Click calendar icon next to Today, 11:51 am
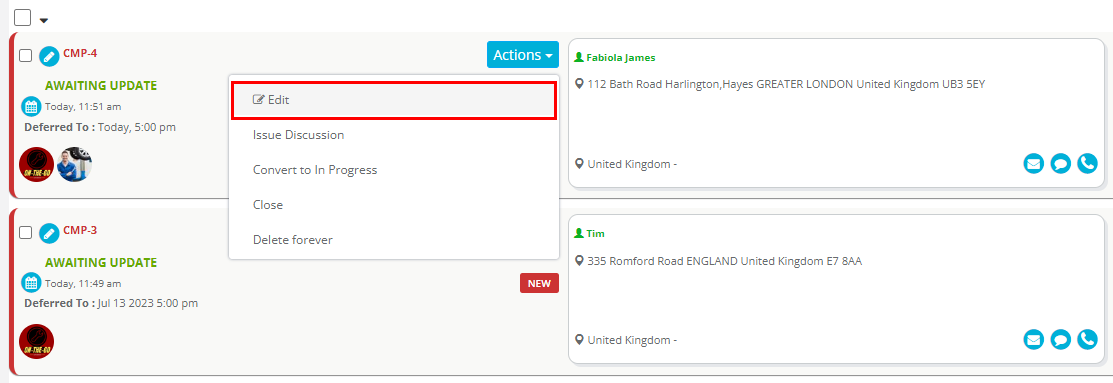The height and width of the screenshot is (383, 1113). (31, 107)
